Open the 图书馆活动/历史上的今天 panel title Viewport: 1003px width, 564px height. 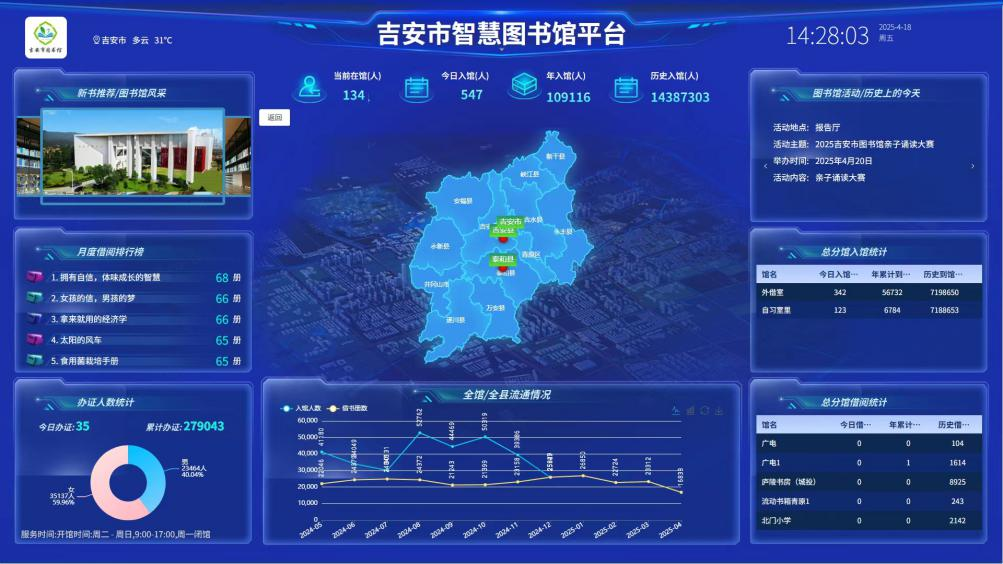coord(866,93)
